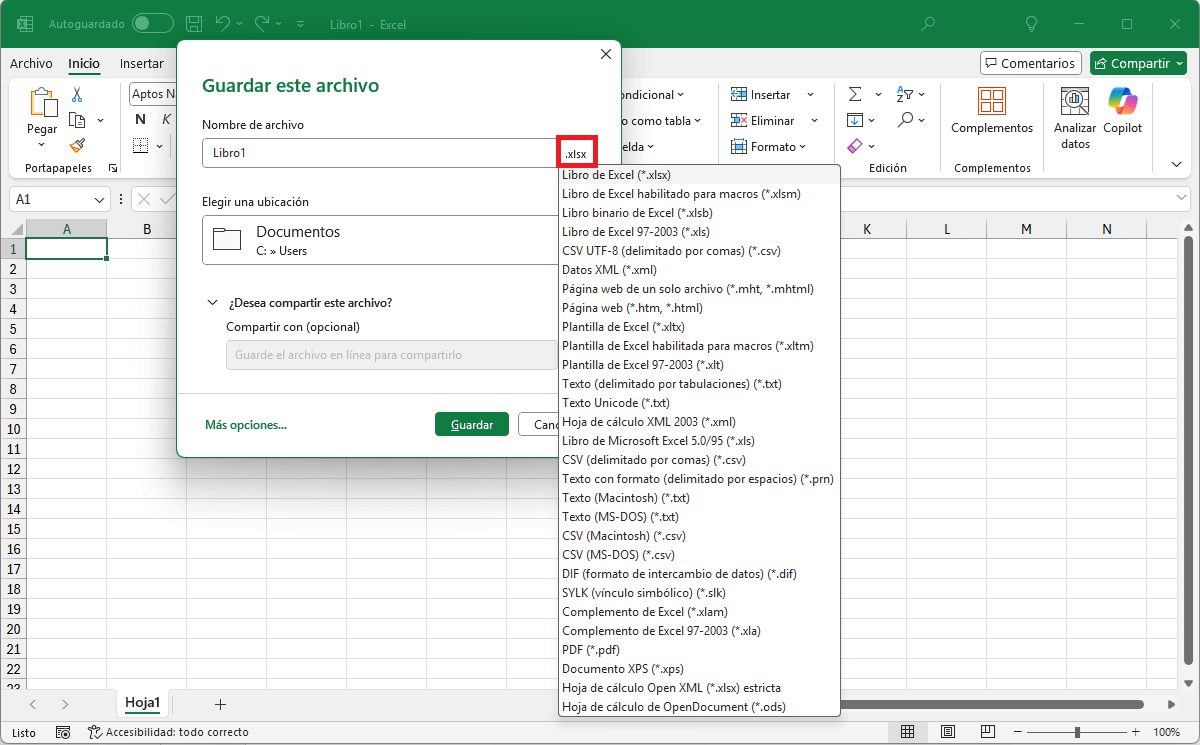Toggle the Autoguardado switch
Viewport: 1200px width, 745px height.
(x=151, y=23)
